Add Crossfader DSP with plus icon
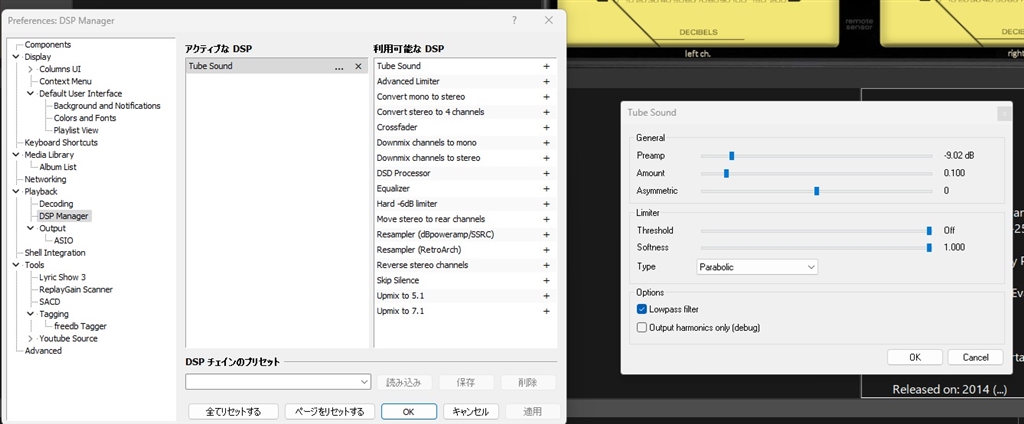 pos(546,127)
